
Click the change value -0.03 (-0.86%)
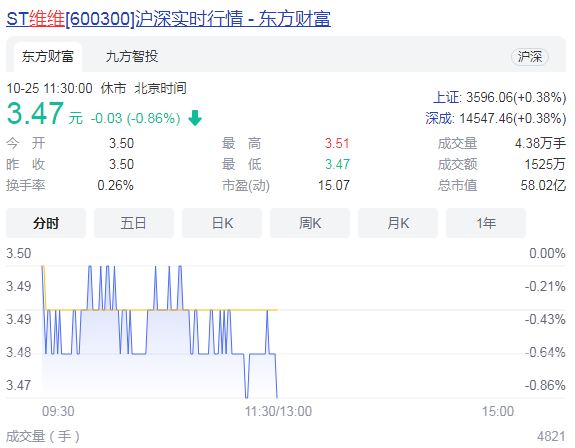click(x=135, y=118)
